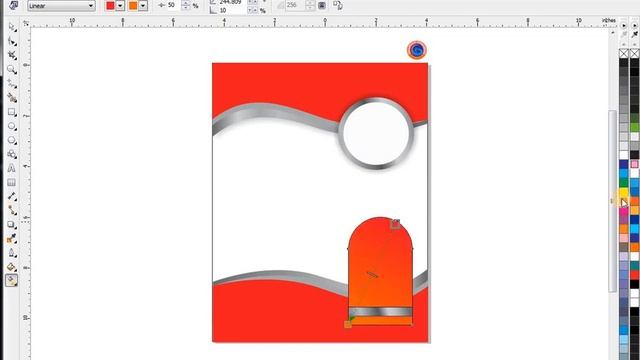Select the Table tool

12,182
